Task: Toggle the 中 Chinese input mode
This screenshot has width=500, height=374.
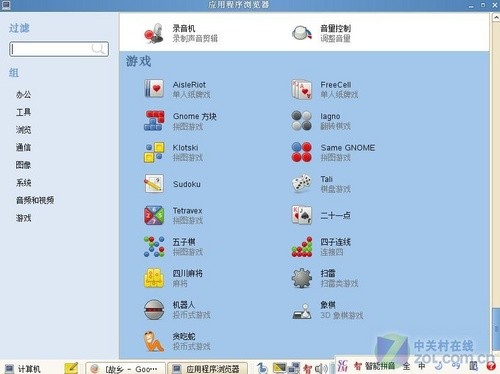Action: click(422, 366)
